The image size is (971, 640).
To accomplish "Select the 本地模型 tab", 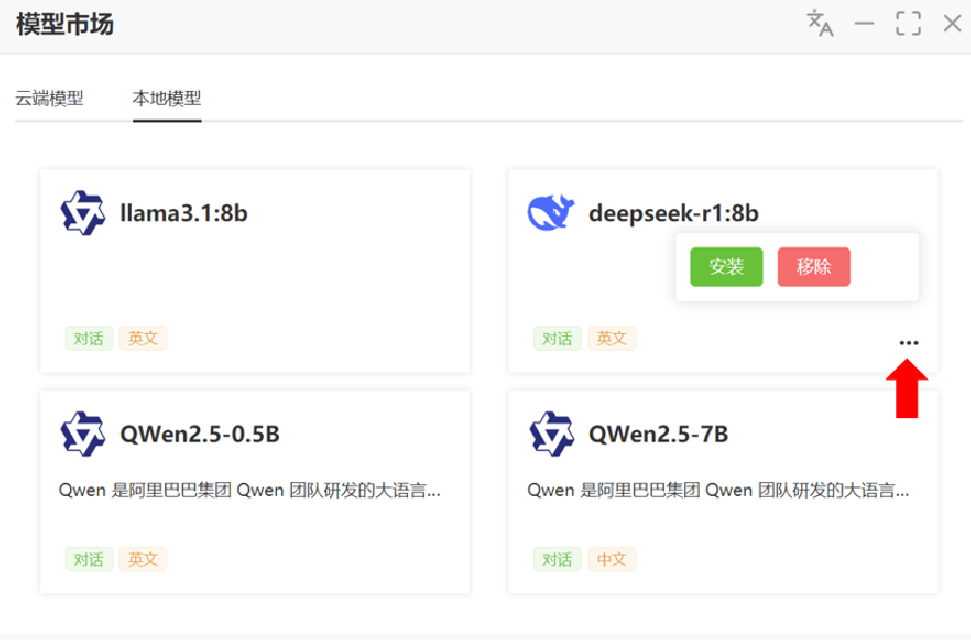I will (167, 98).
